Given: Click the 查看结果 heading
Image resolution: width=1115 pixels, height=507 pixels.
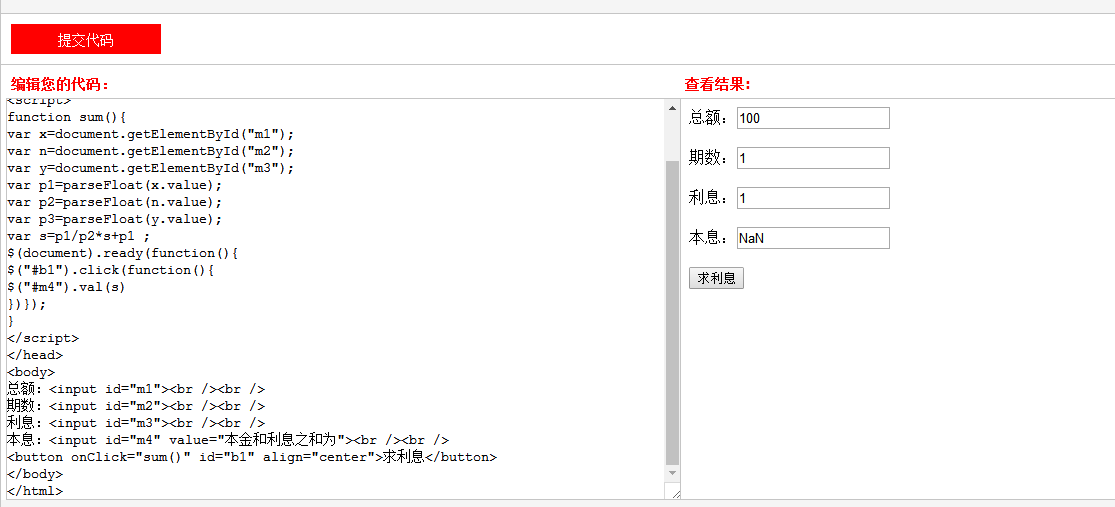Looking at the screenshot, I should click(717, 85).
